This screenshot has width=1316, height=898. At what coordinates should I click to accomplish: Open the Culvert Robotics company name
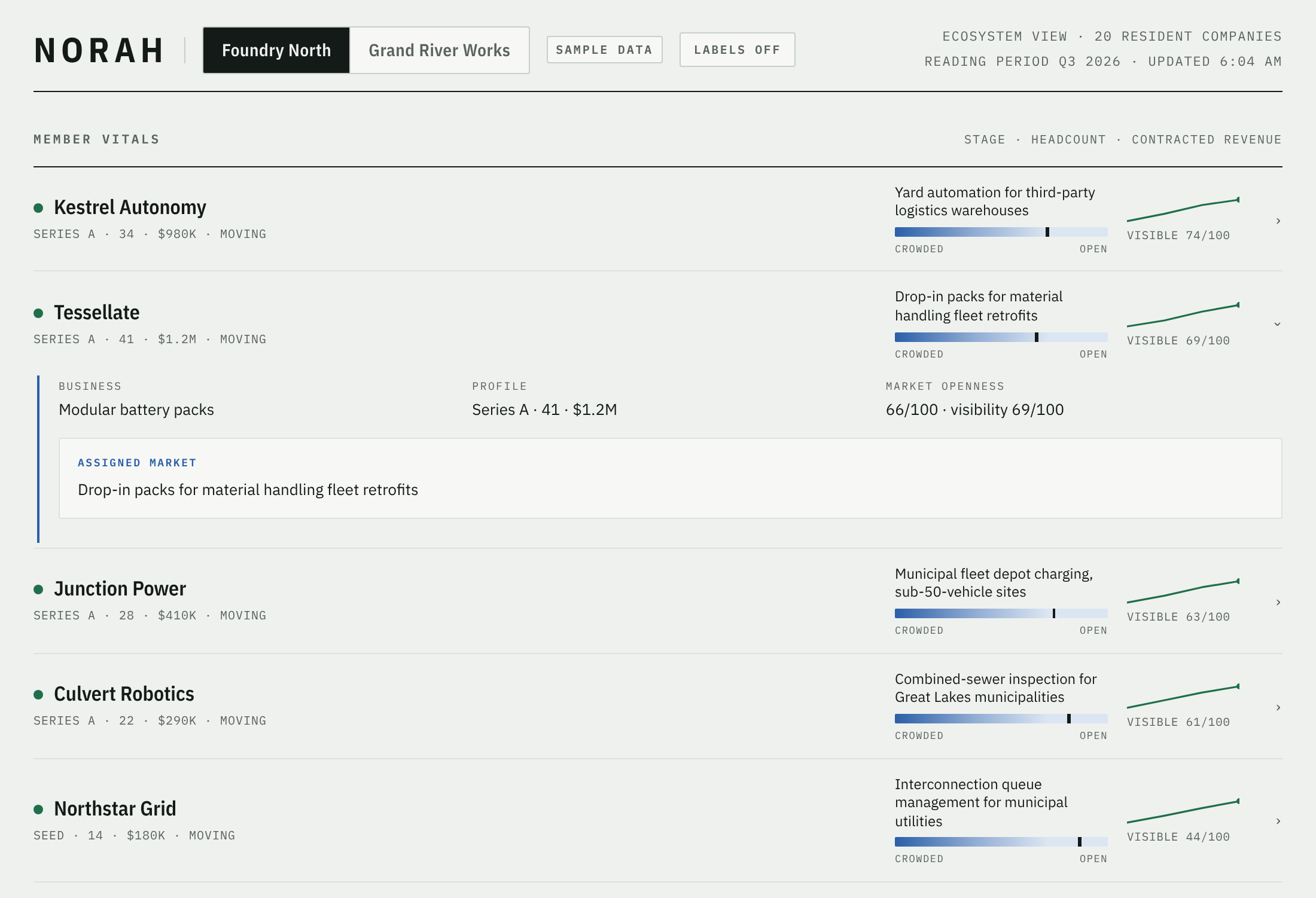(124, 694)
